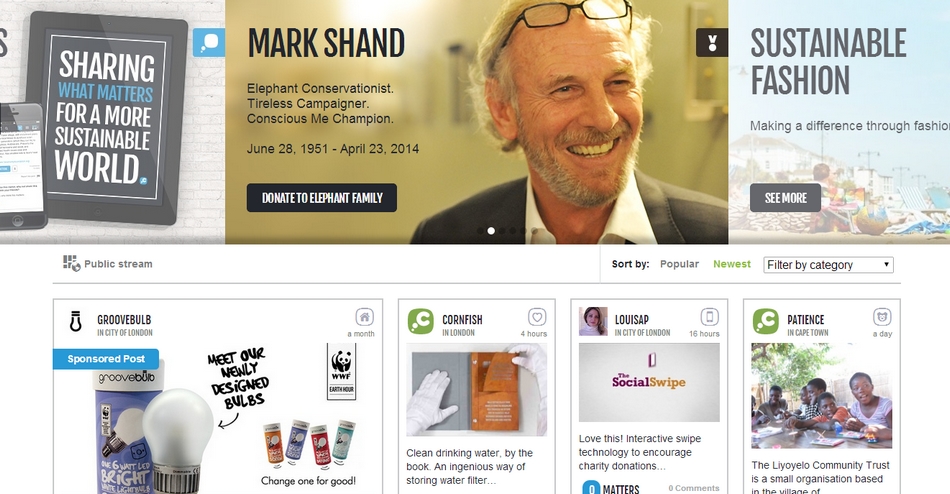The width and height of the screenshot is (950, 494).
Task: Click the See More button
Action: click(785, 198)
